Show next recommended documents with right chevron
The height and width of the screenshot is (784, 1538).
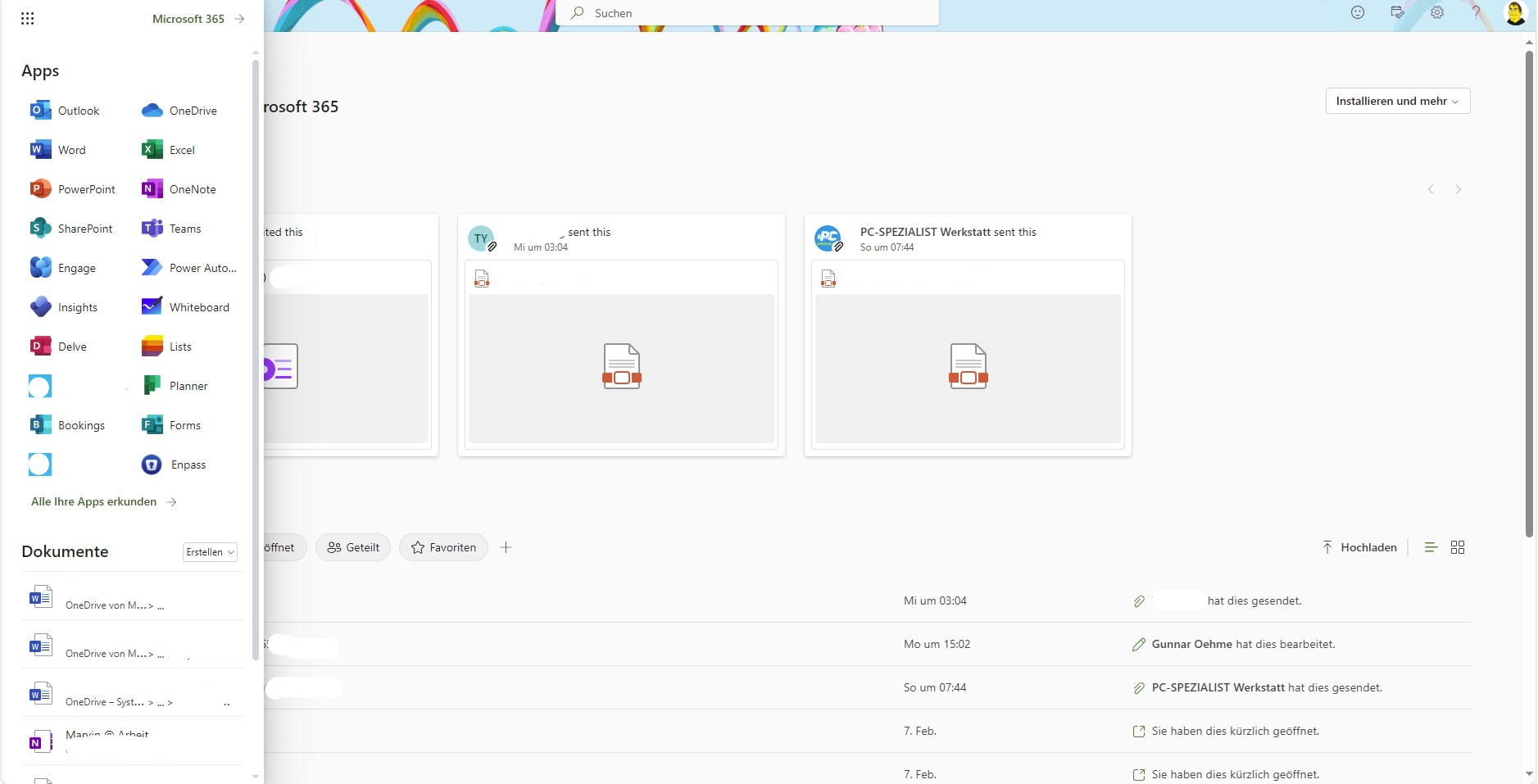click(x=1458, y=189)
